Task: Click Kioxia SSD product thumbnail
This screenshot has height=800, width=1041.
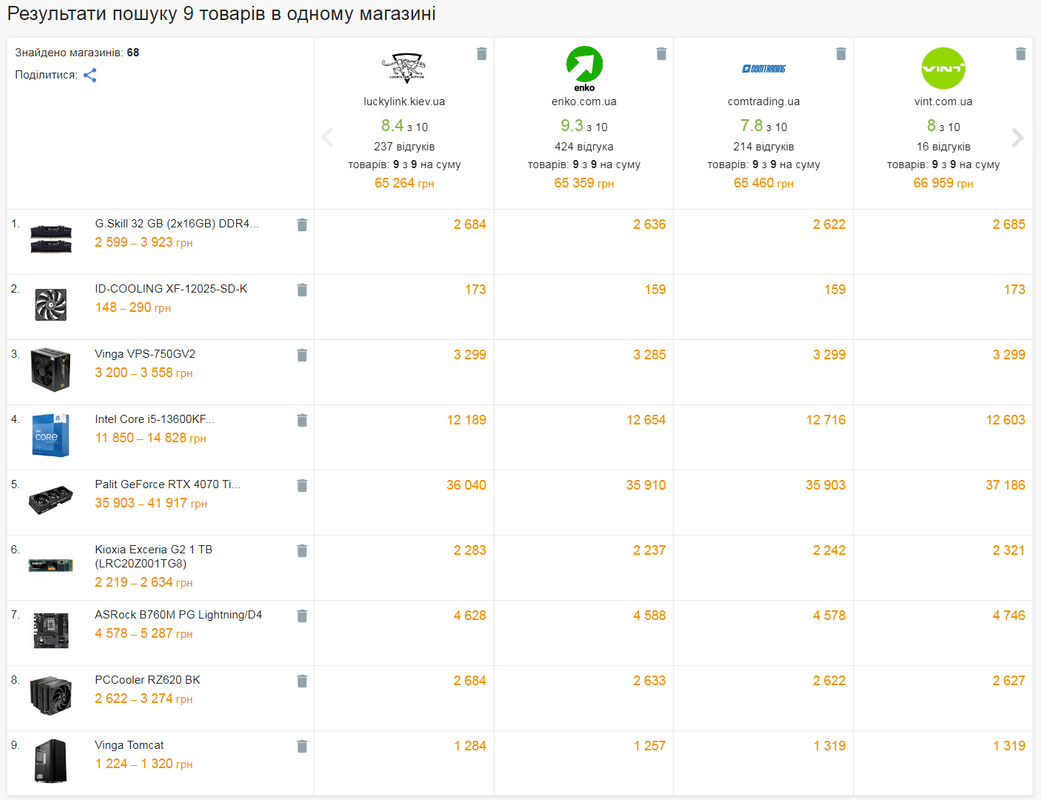Action: [51, 566]
